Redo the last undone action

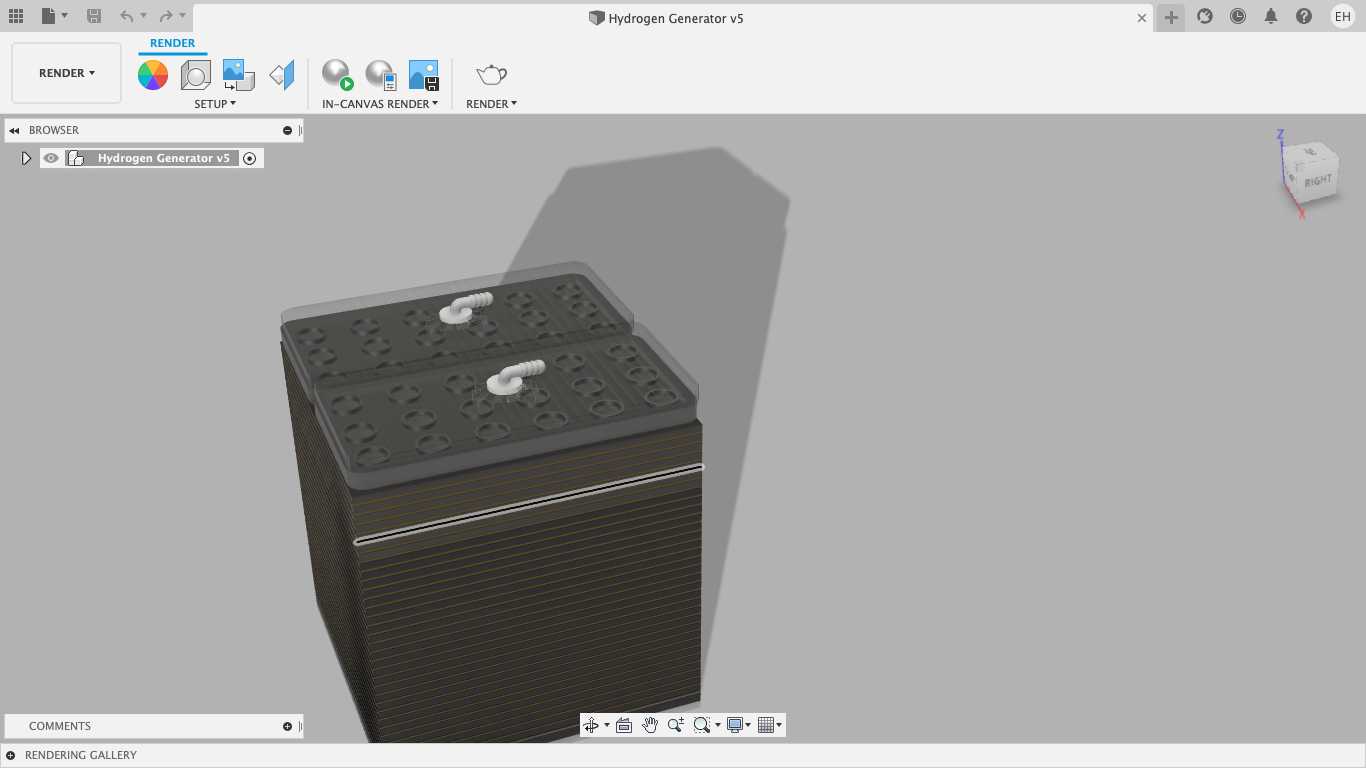pos(166,16)
